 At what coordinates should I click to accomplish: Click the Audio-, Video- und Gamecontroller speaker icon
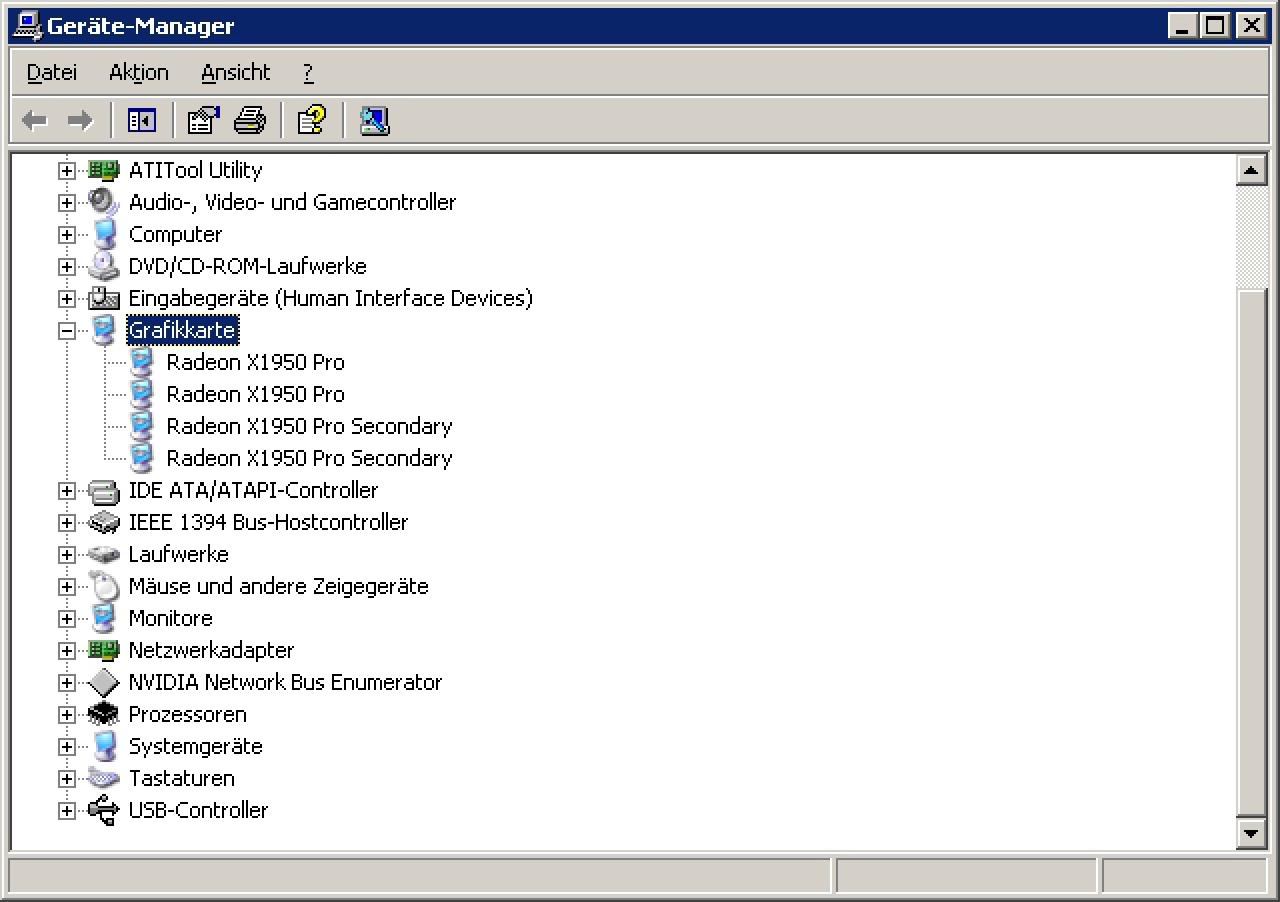click(x=103, y=202)
